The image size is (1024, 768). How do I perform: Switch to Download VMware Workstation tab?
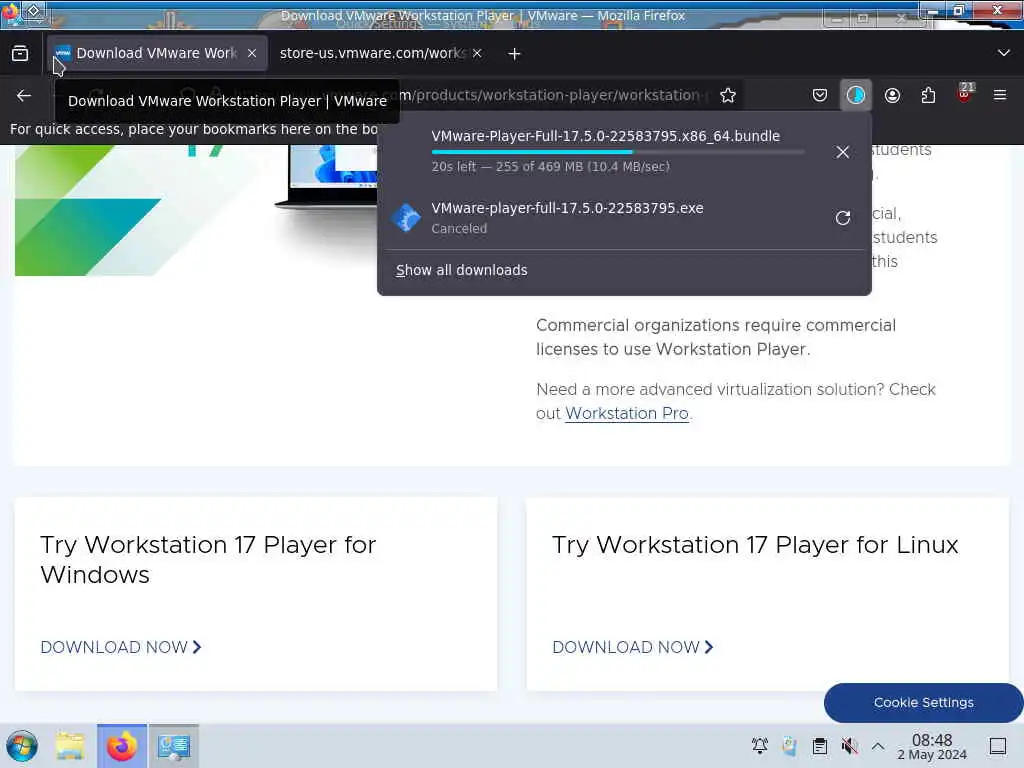(x=157, y=53)
